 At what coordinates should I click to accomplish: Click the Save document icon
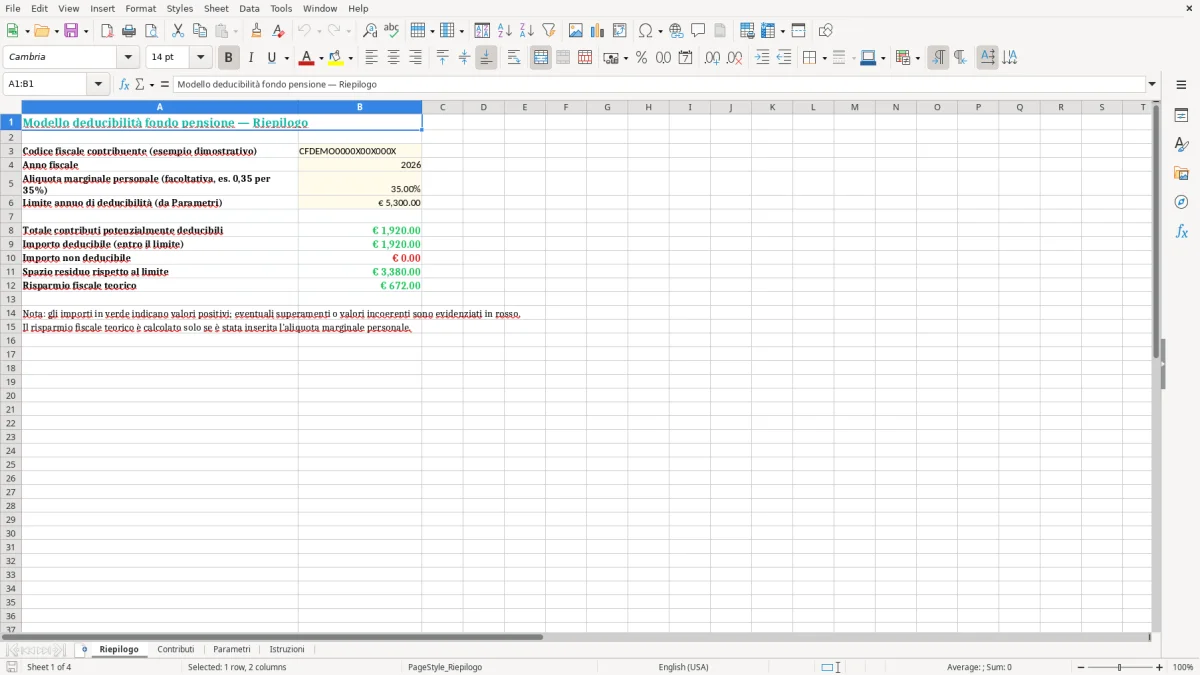click(x=71, y=31)
